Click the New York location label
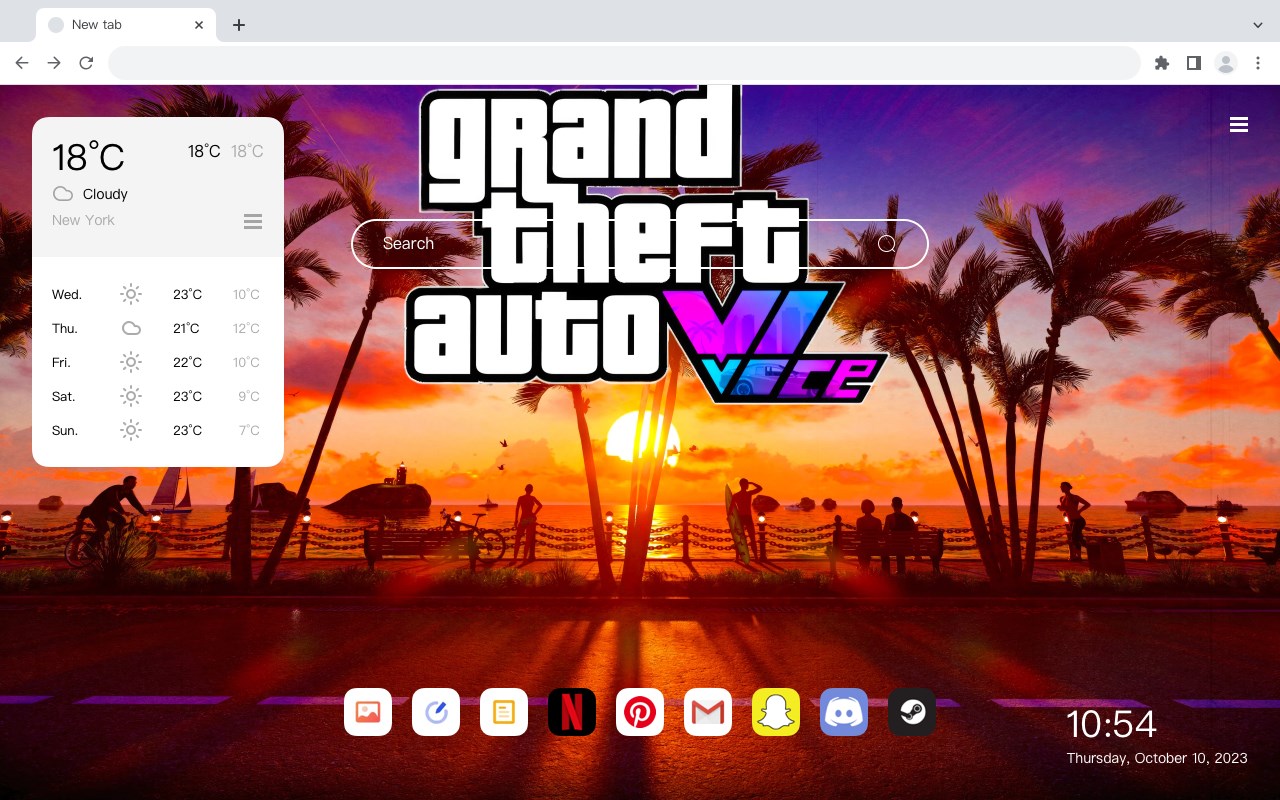Image resolution: width=1280 pixels, height=800 pixels. click(x=83, y=220)
